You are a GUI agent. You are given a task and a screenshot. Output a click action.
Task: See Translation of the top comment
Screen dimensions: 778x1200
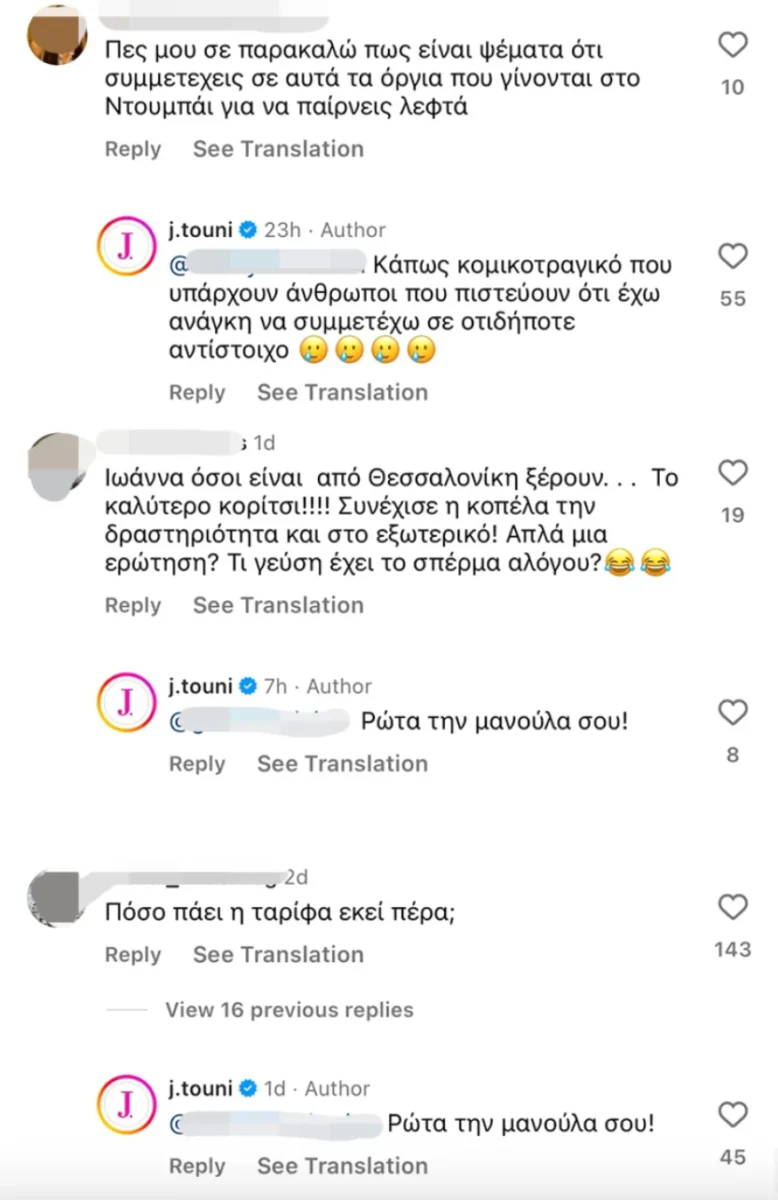(x=278, y=149)
